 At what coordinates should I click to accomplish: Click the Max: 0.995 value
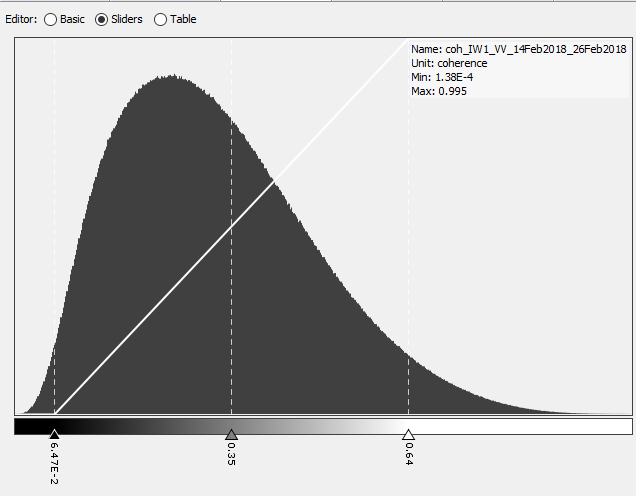click(438, 91)
